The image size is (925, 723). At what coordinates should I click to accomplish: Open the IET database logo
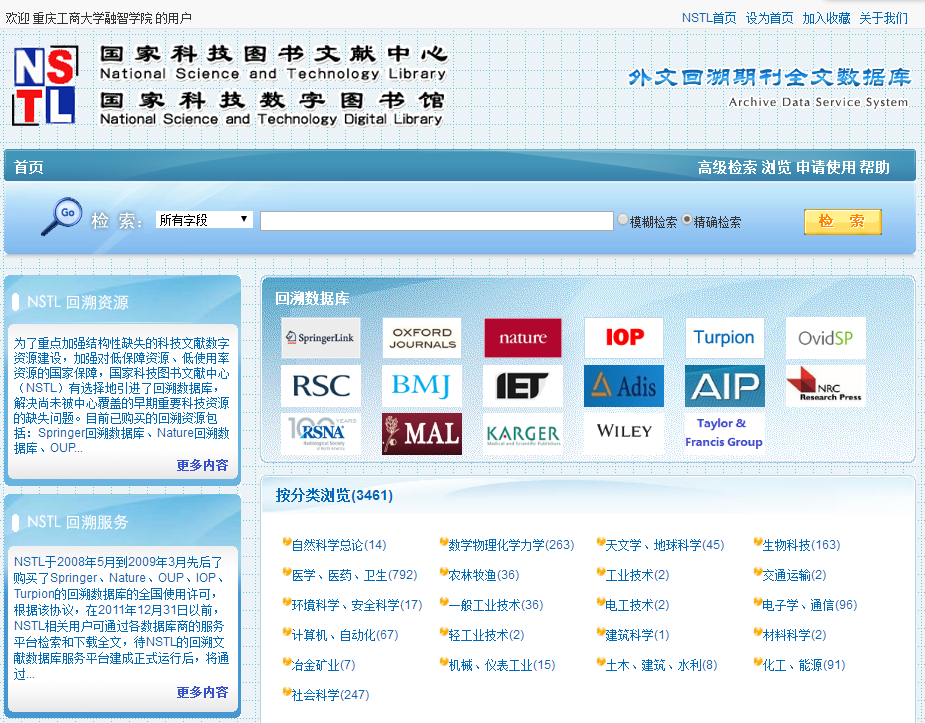(x=523, y=386)
